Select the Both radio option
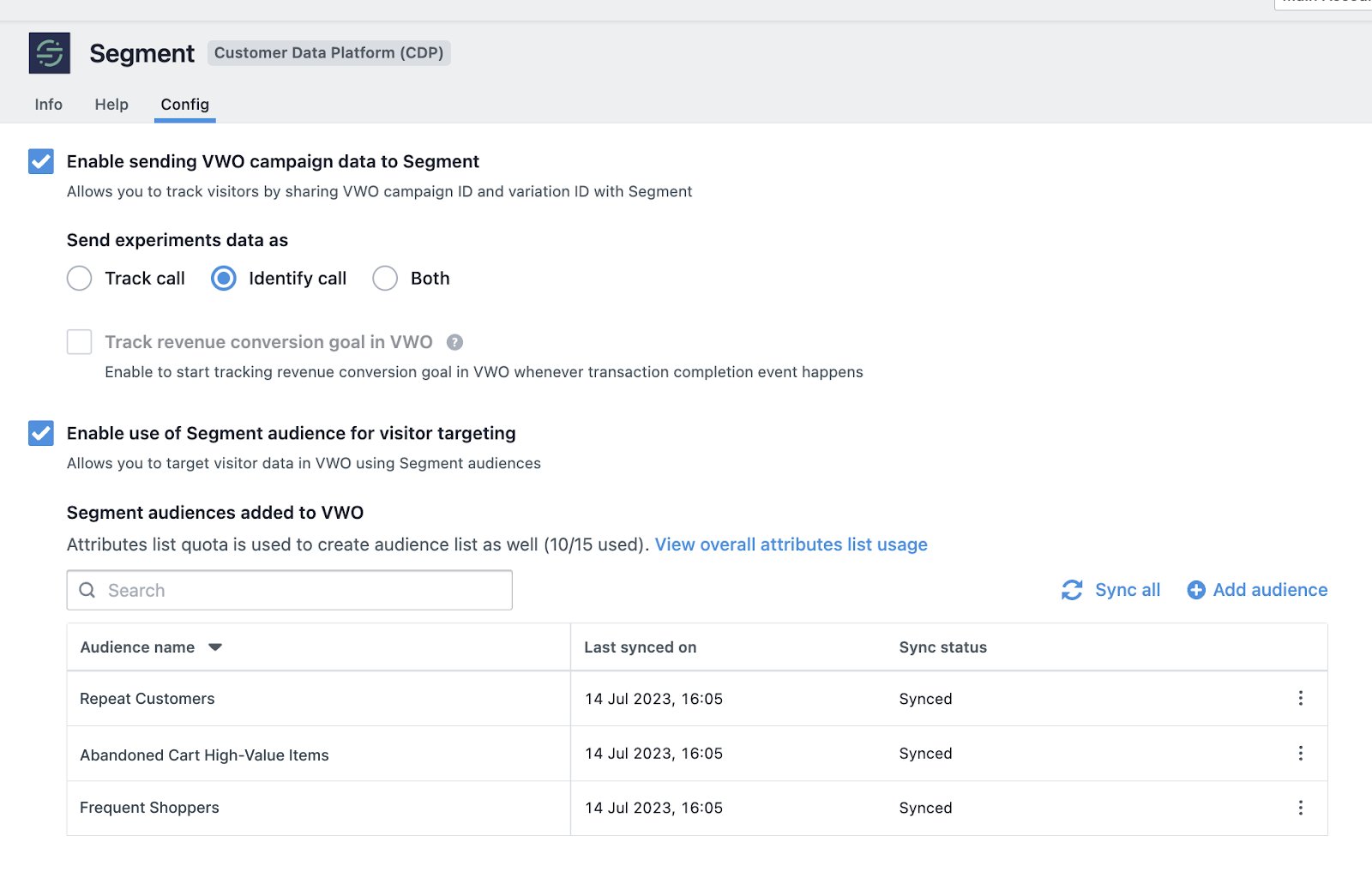 [385, 279]
